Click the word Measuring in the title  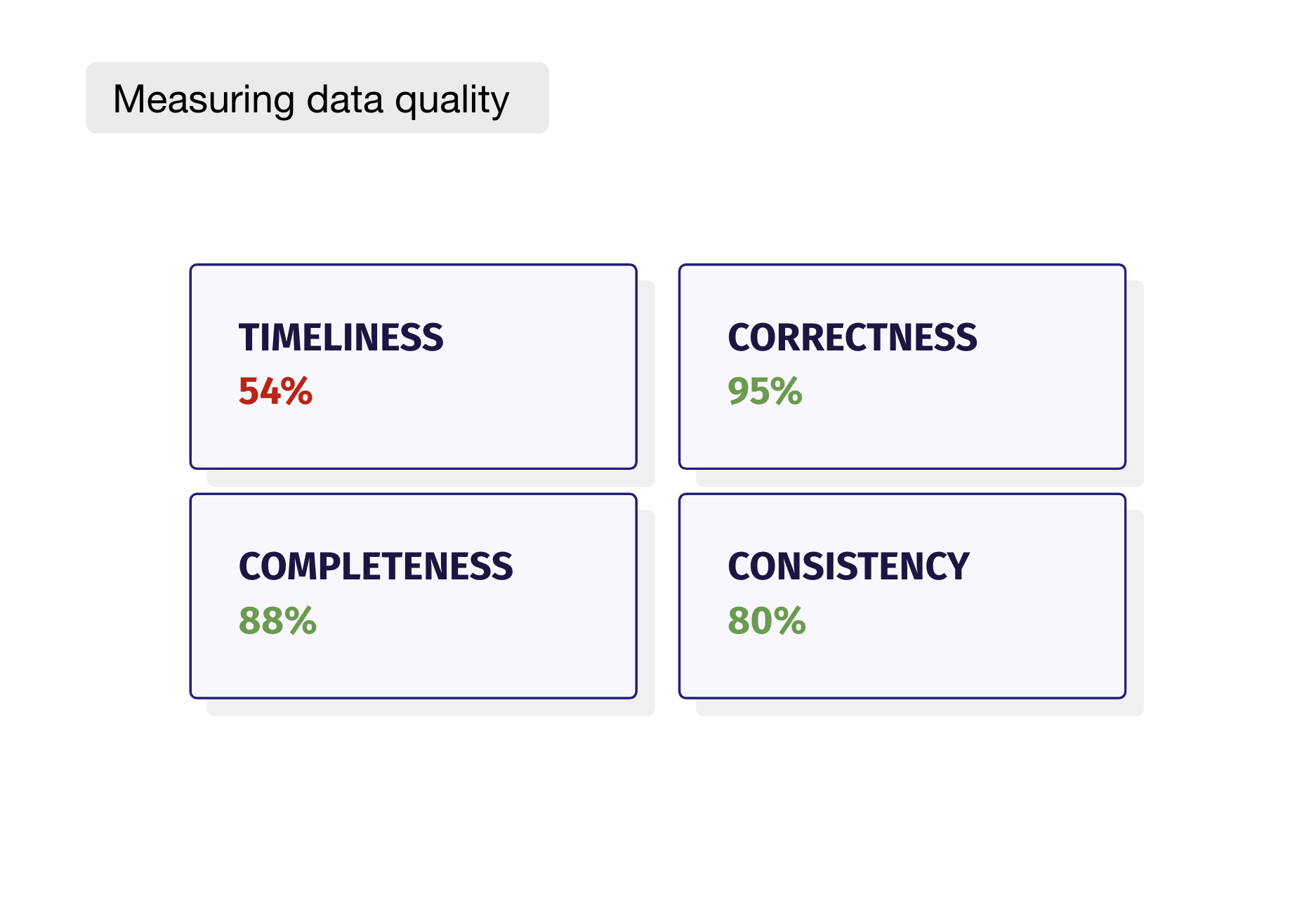pyautogui.click(x=204, y=99)
